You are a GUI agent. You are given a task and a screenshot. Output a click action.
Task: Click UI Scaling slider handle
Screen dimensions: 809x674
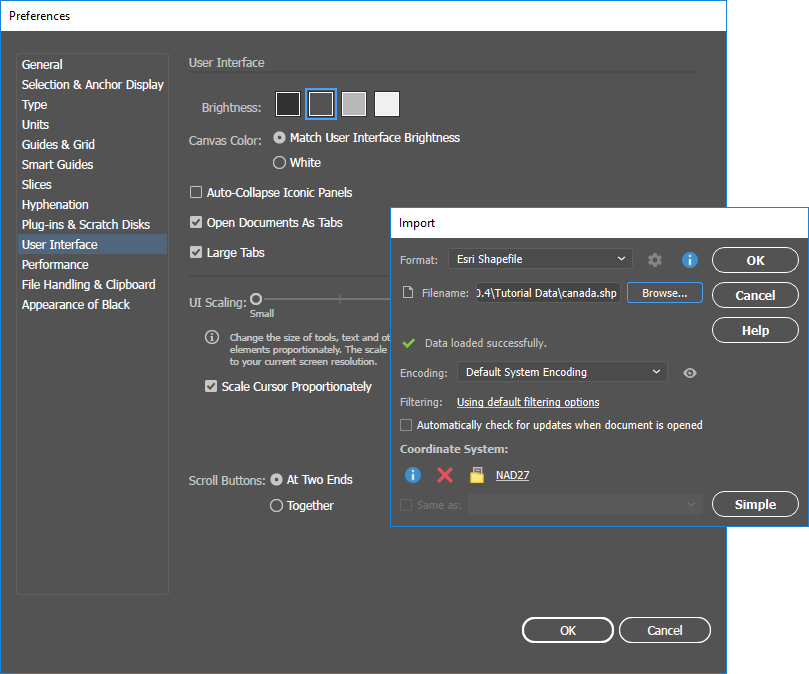point(256,299)
